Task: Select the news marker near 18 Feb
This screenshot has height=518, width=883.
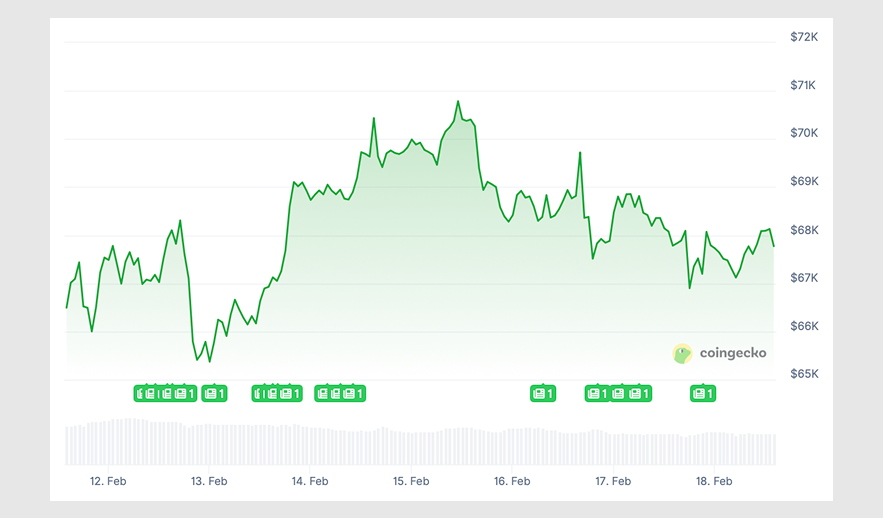Action: click(703, 393)
